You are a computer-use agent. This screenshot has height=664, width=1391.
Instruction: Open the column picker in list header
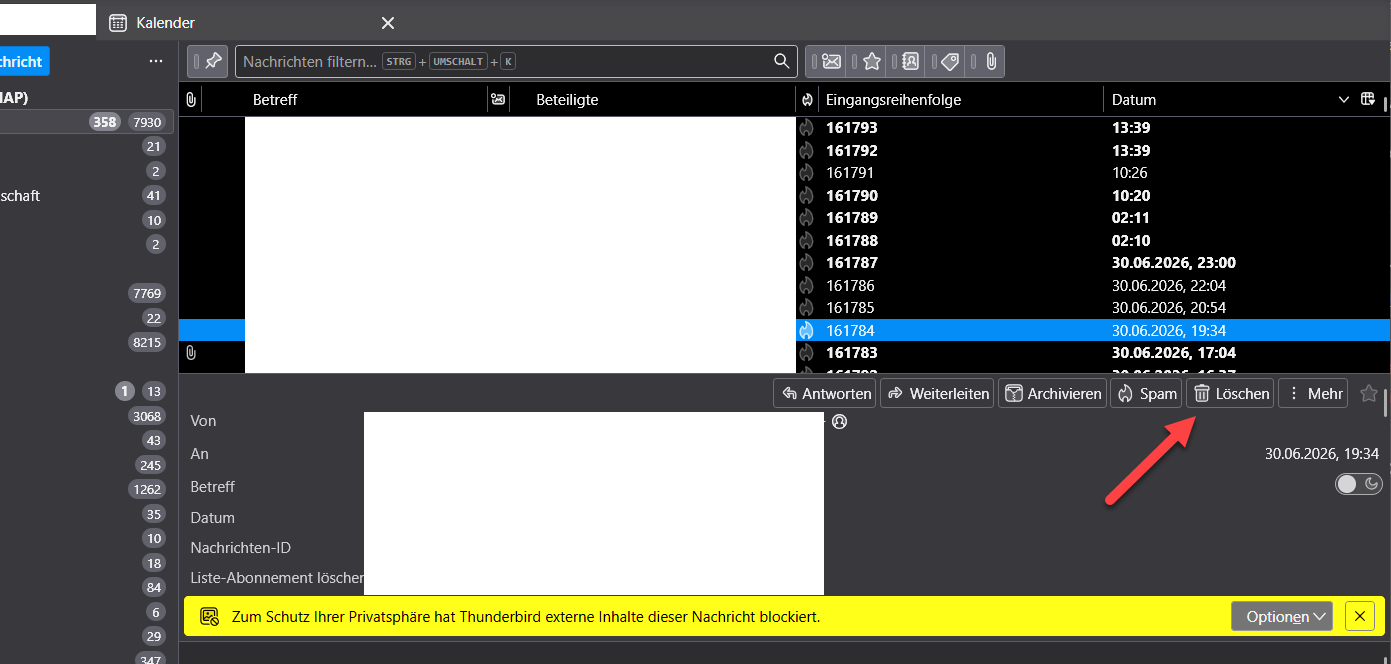[1369, 99]
